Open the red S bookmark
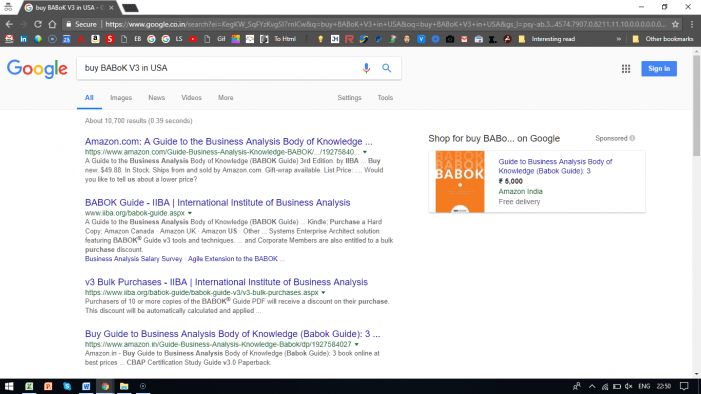Image resolution: width=701 pixels, height=394 pixels. (x=110, y=39)
